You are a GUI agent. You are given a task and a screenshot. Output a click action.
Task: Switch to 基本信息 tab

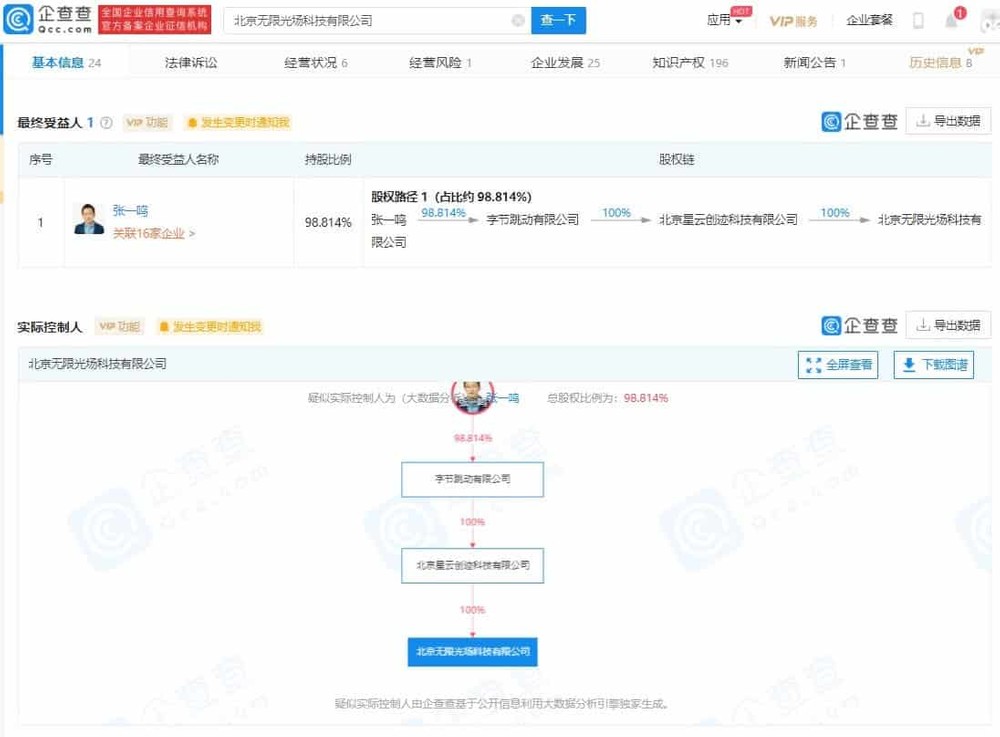point(66,62)
